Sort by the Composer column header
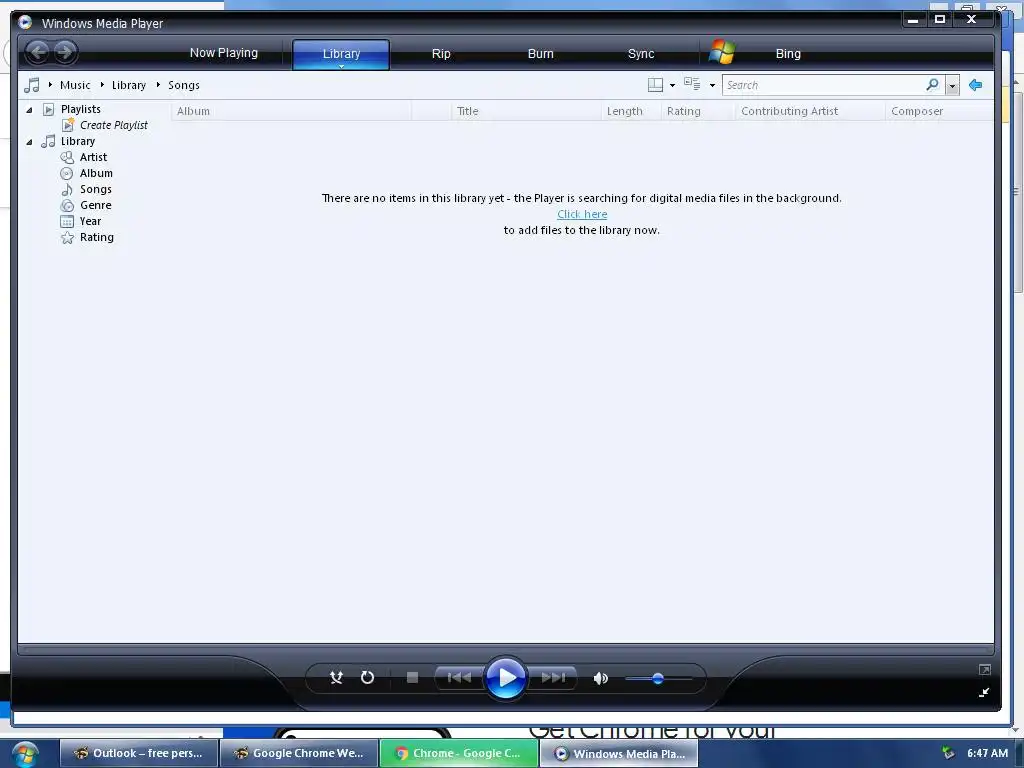 (939, 111)
